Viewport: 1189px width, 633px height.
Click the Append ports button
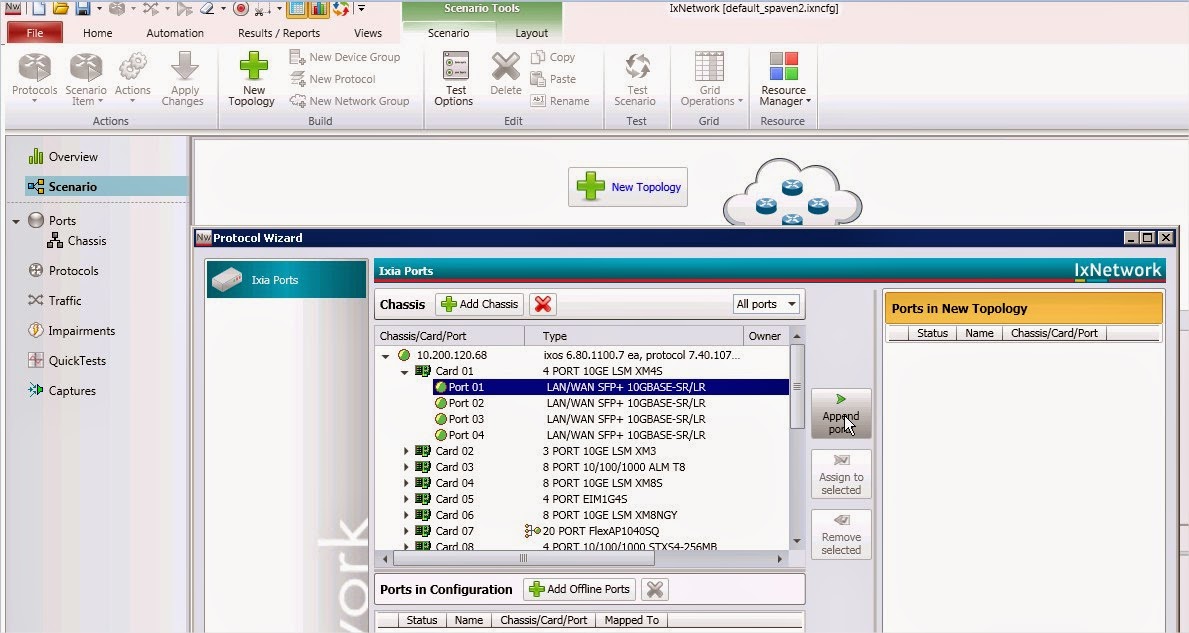(841, 413)
